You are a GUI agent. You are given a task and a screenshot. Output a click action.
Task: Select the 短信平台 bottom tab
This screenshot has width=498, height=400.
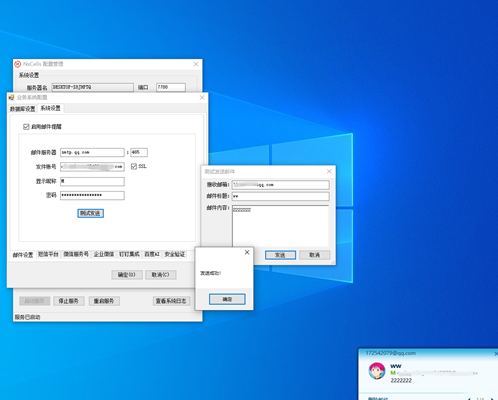48,254
